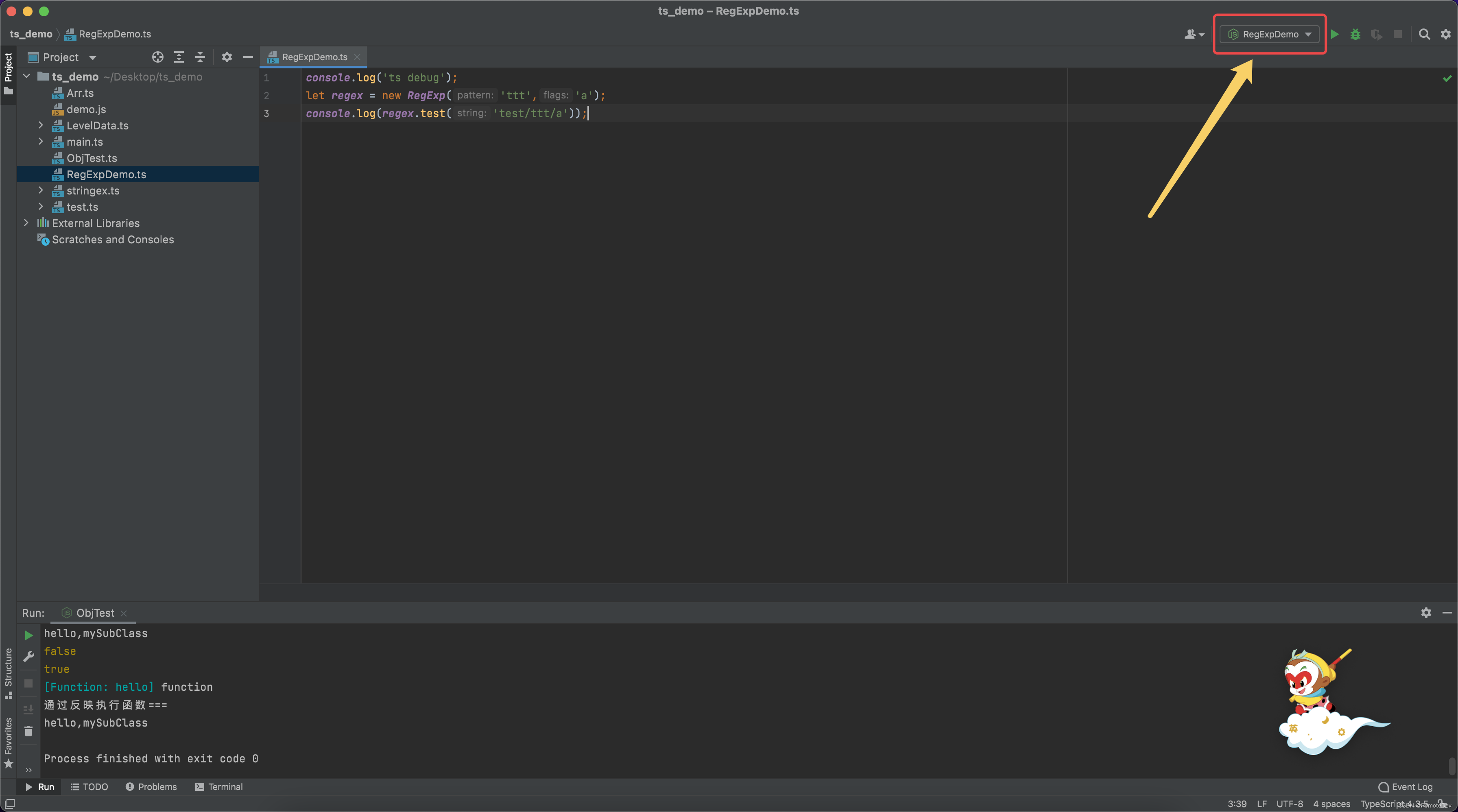Image resolution: width=1458 pixels, height=812 pixels.
Task: Click UTF-8 encoding in status bar
Action: (1289, 803)
